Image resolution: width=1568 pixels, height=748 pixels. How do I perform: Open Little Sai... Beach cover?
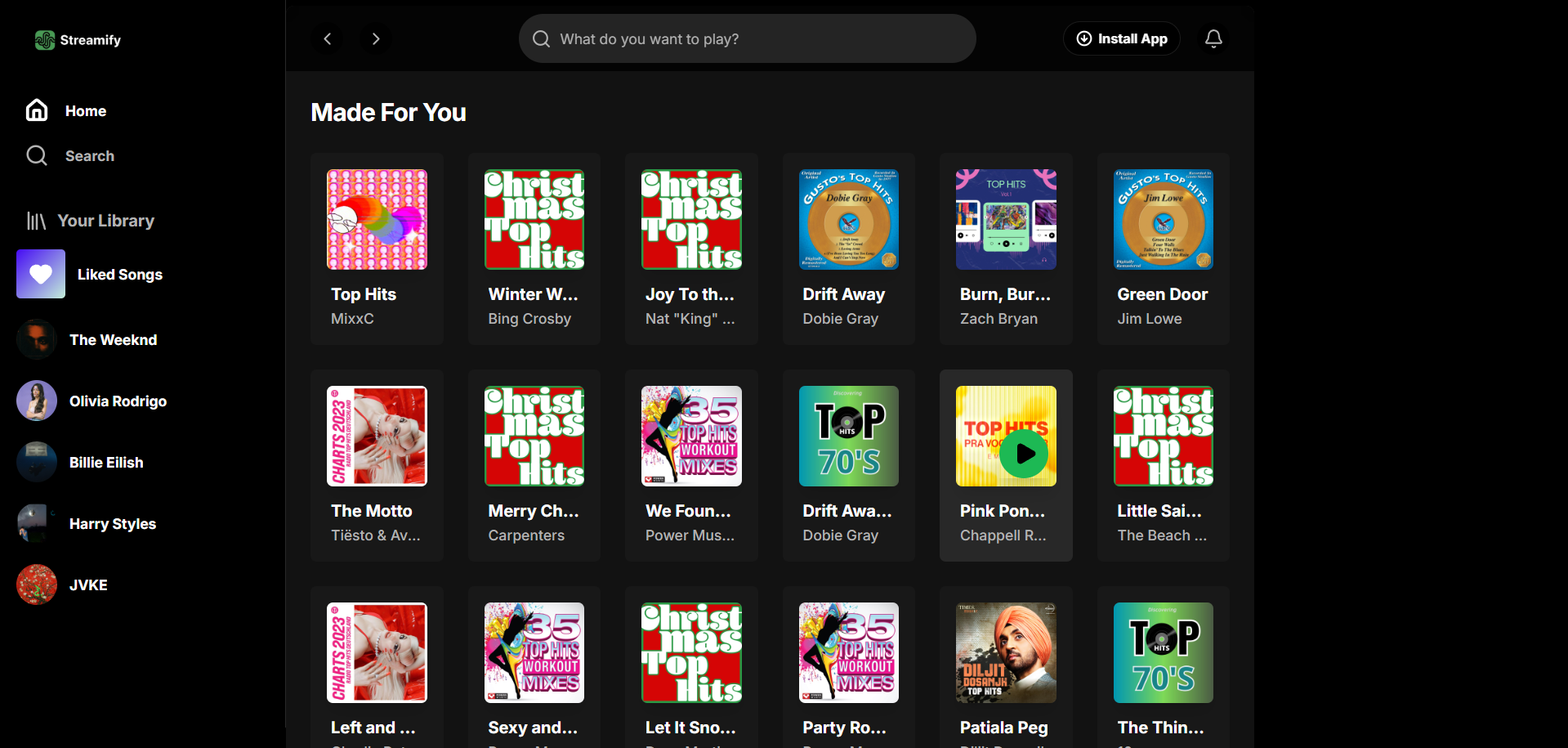[x=1164, y=436]
